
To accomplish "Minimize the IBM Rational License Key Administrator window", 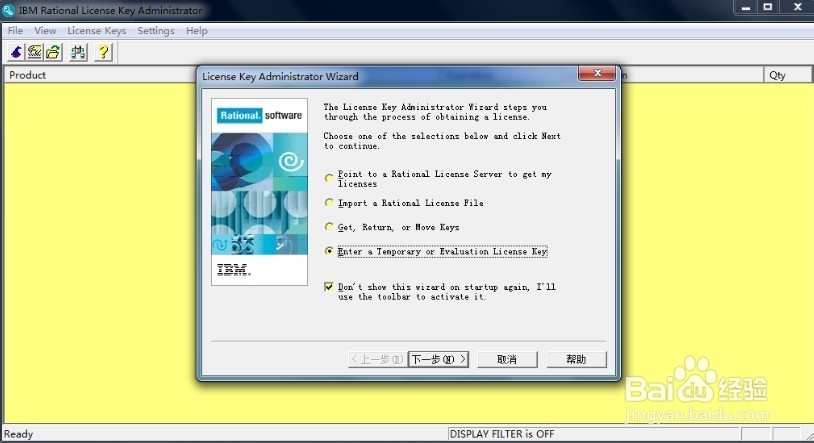I will coord(746,7).
